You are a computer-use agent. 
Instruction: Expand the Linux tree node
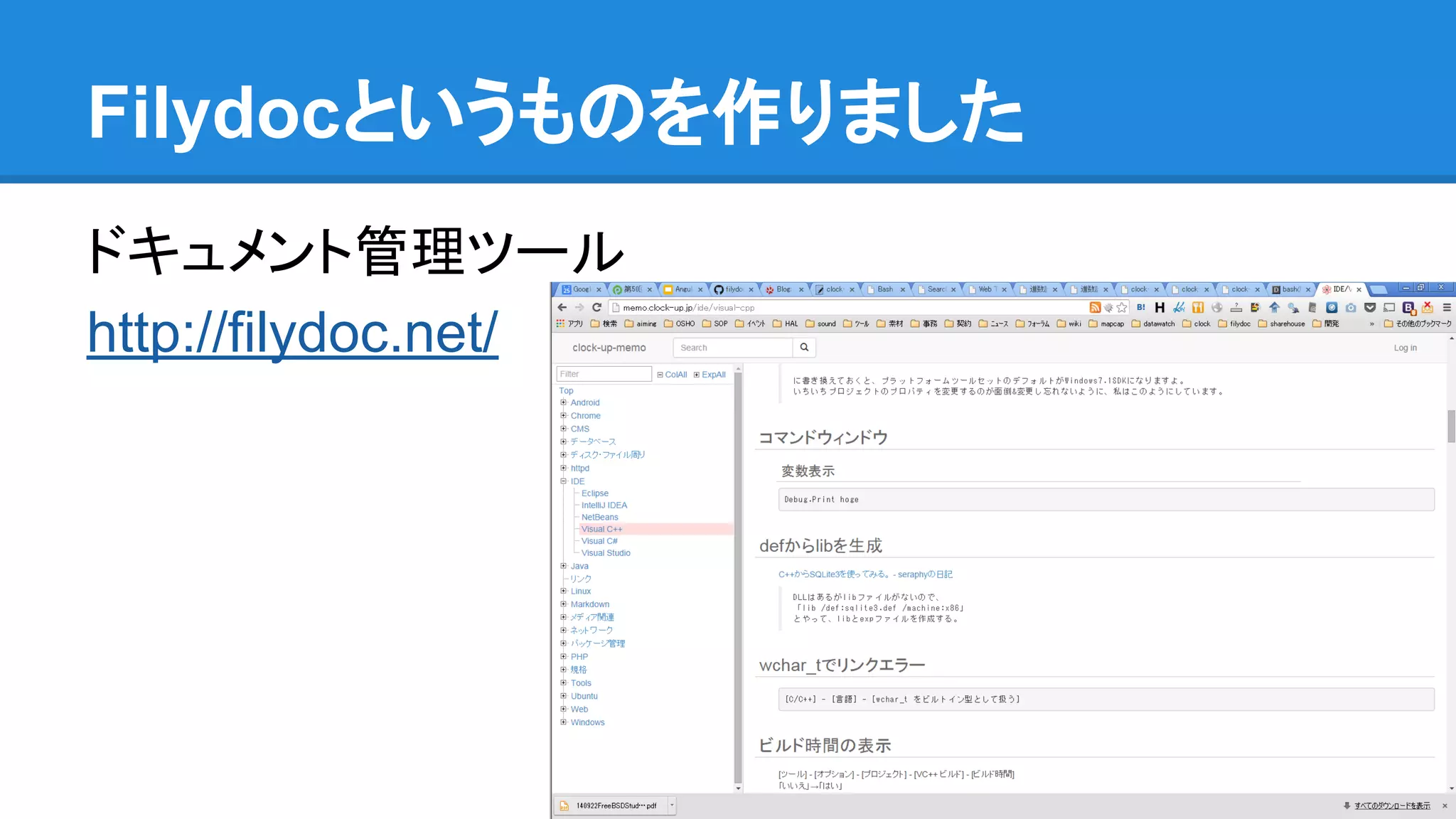[564, 591]
